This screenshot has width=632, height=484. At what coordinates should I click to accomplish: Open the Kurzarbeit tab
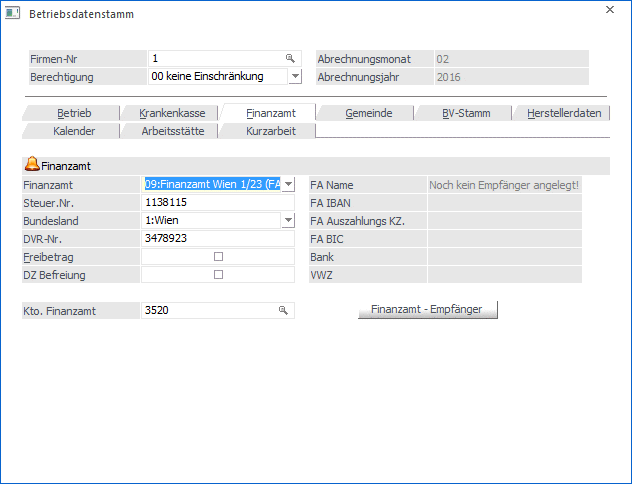tap(270, 131)
